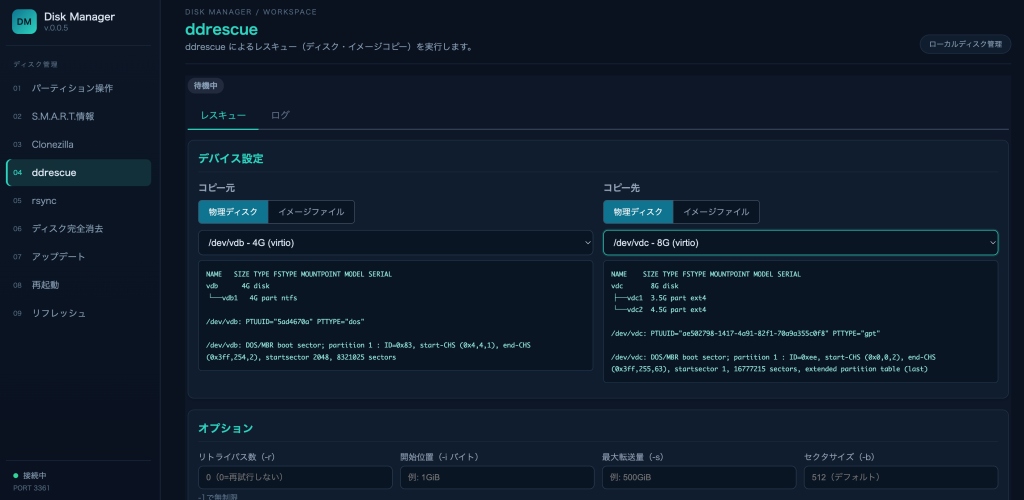Go to Clonezilla section
Image resolution: width=1024 pixels, height=500 pixels.
point(78,144)
